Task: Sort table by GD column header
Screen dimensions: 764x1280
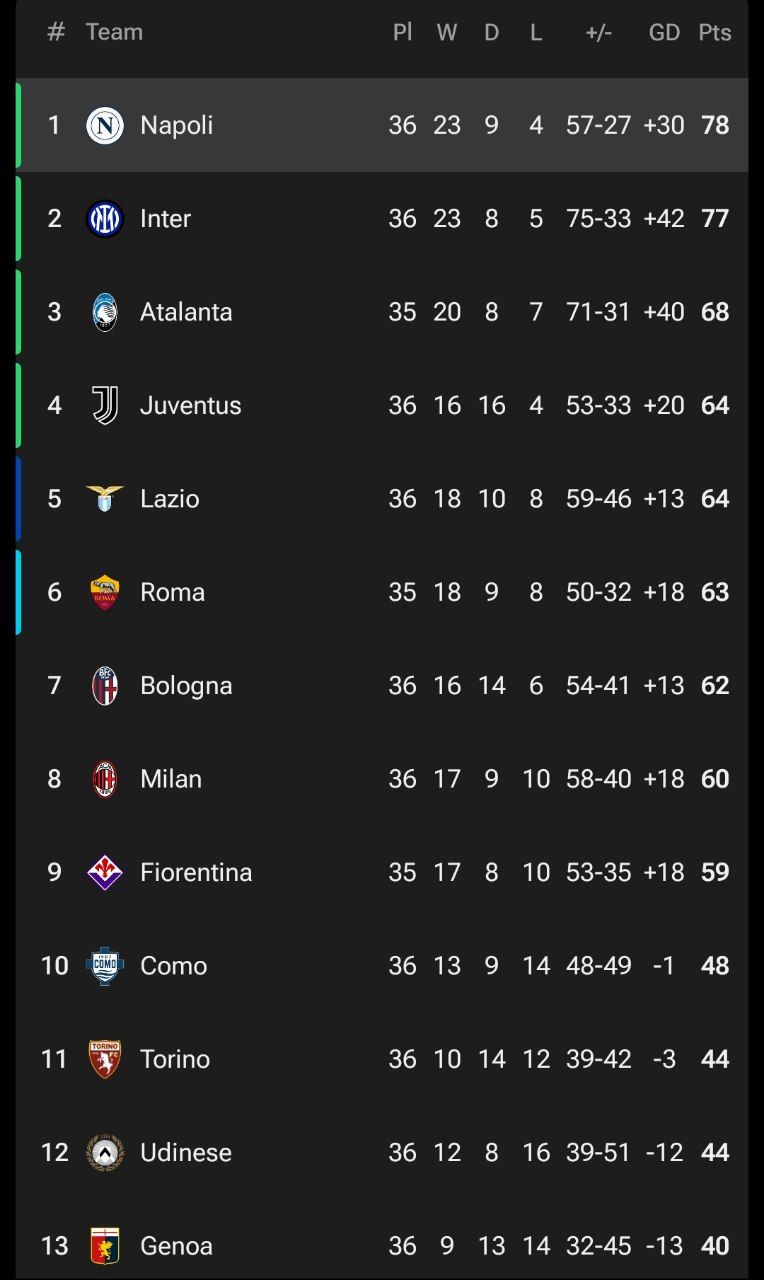Action: [664, 32]
